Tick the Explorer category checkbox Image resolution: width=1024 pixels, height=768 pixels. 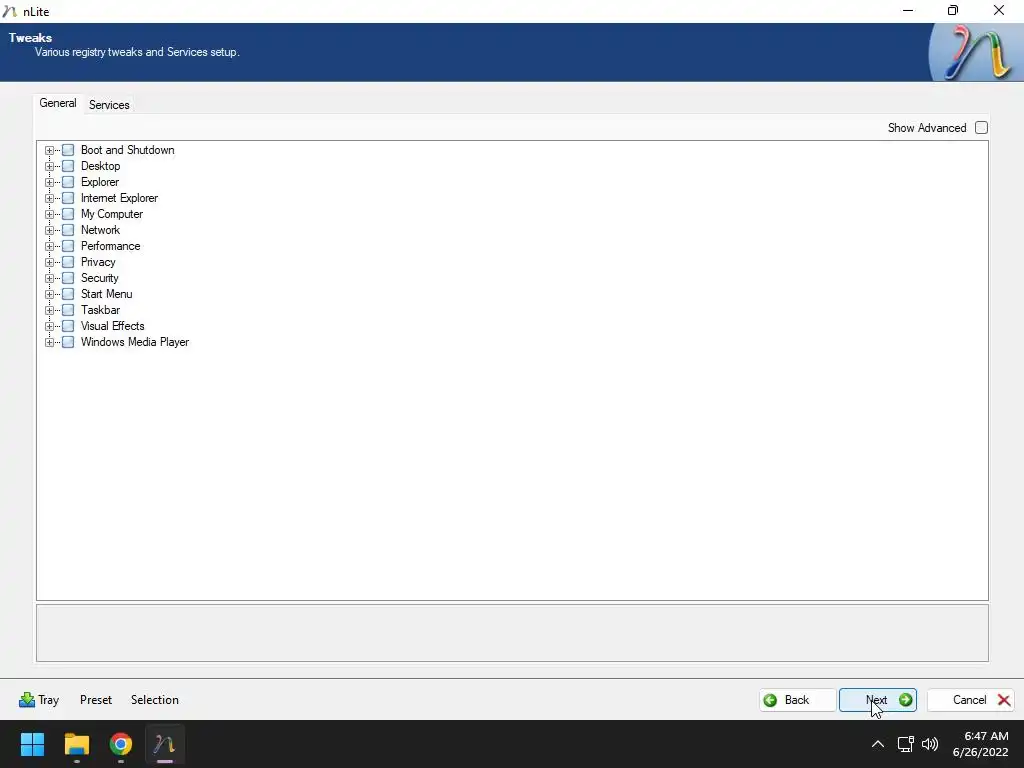[x=68, y=182]
